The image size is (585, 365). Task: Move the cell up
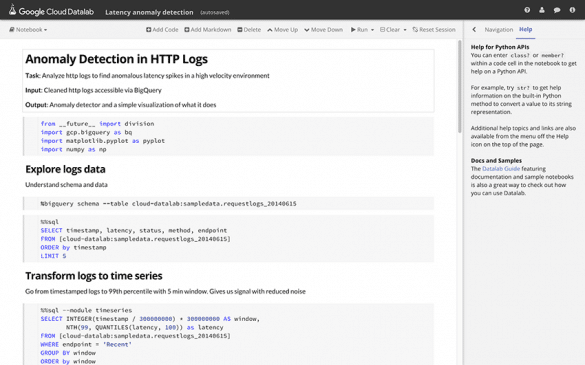282,29
